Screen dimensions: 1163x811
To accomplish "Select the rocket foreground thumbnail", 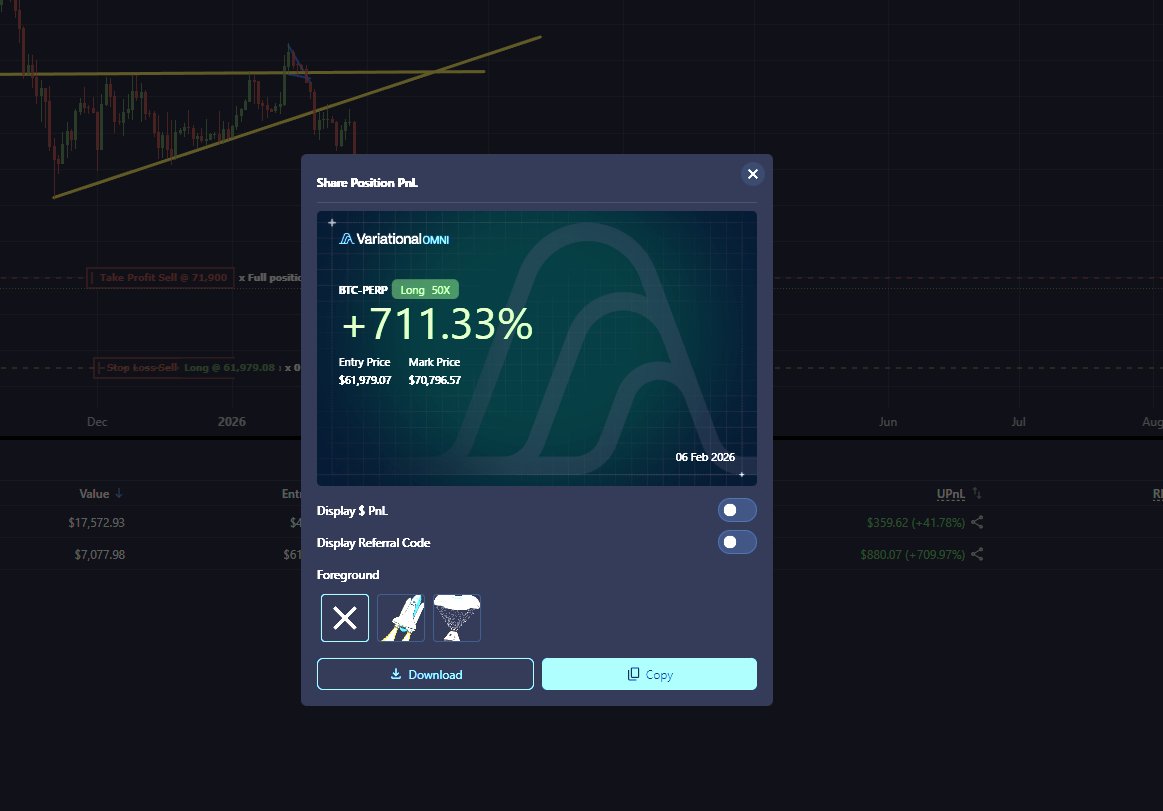I will coord(400,617).
